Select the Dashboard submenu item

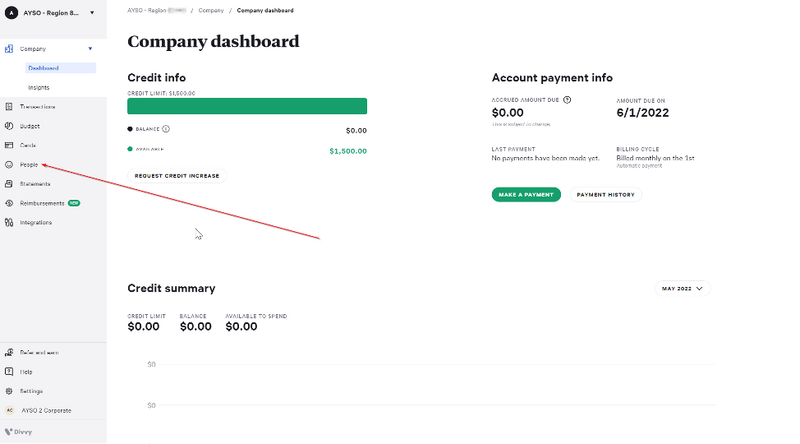(44, 68)
